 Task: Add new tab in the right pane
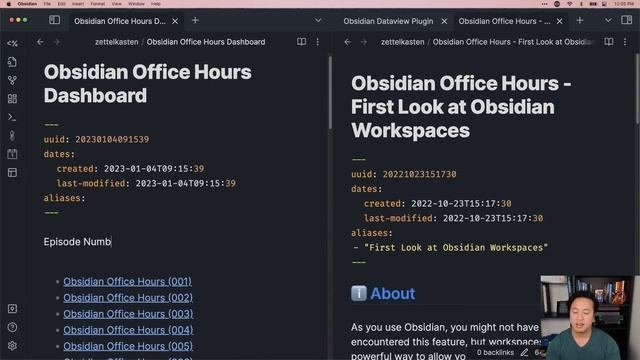580,20
